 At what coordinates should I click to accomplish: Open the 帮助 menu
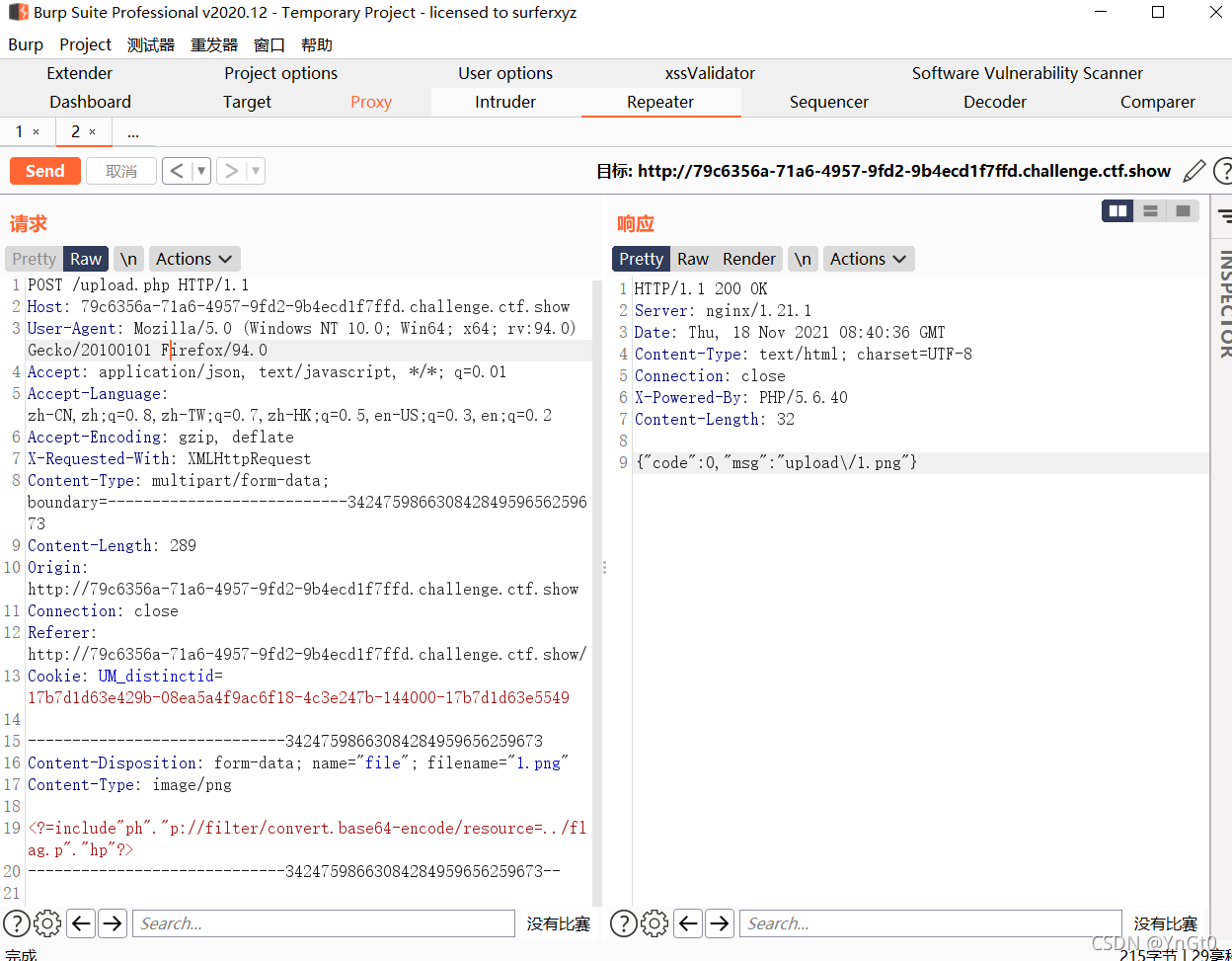pos(317,44)
